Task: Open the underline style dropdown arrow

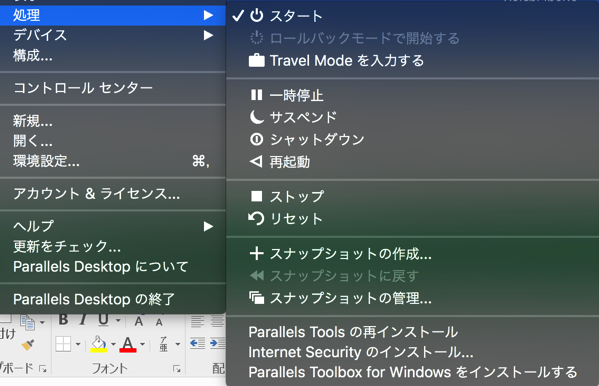Action: 118,320
